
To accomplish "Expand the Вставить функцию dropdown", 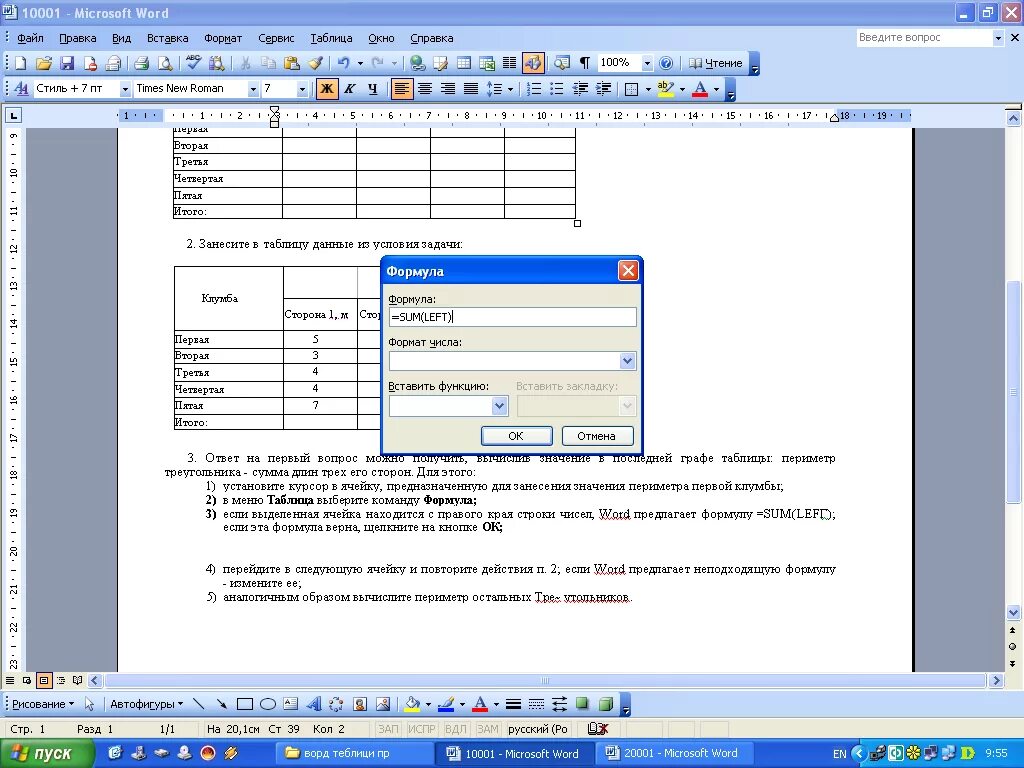I will 499,406.
